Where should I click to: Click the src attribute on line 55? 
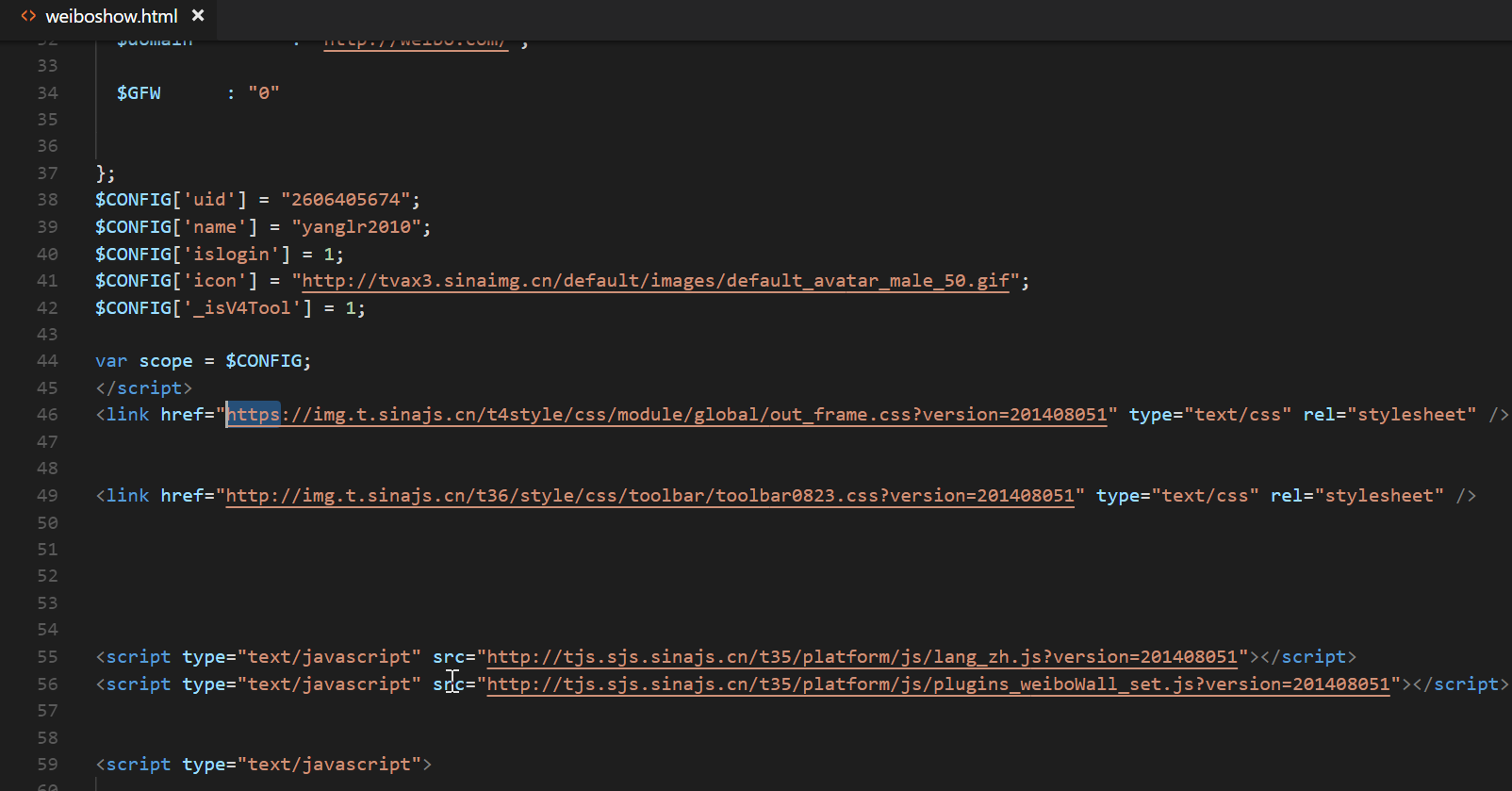pyautogui.click(x=449, y=657)
